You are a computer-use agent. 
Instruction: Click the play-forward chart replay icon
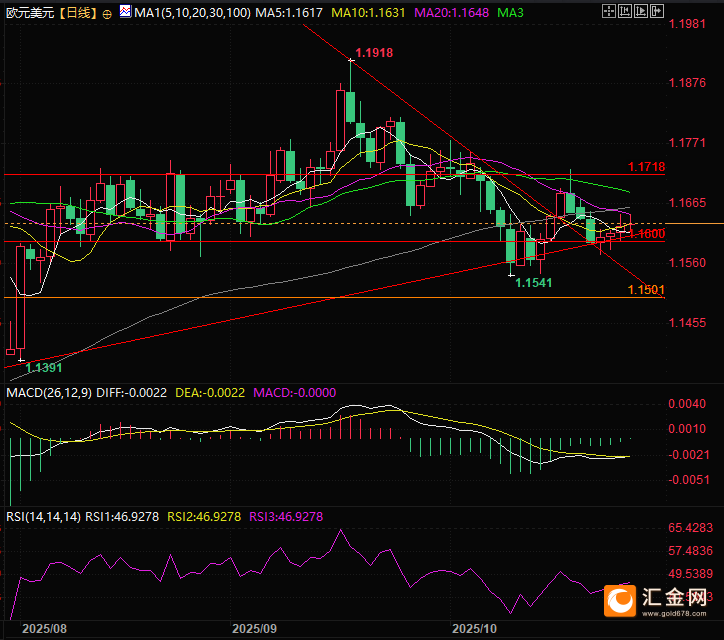coord(640,11)
